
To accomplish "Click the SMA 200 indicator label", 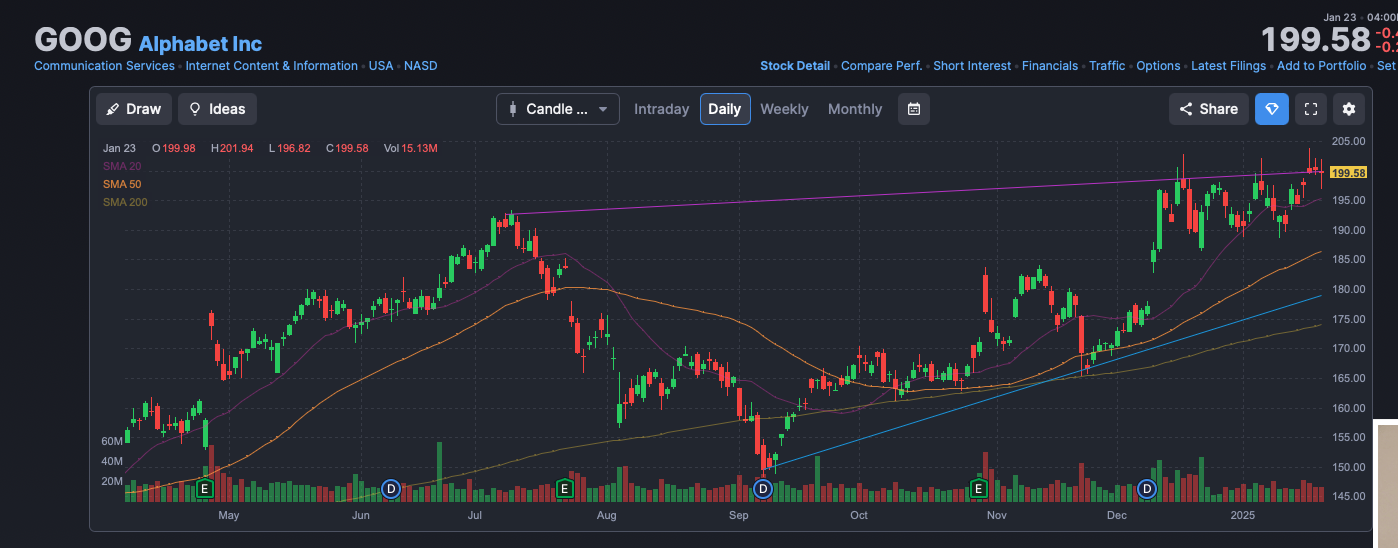I will point(125,202).
